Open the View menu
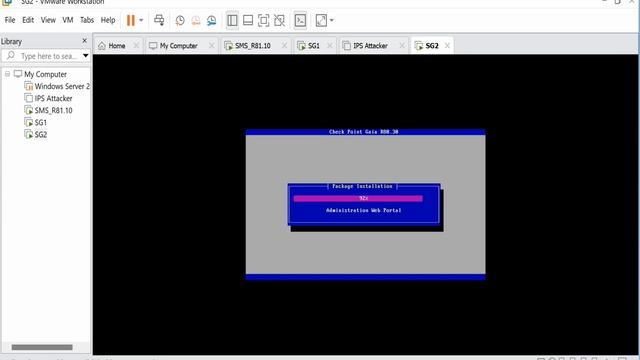This screenshot has height=360, width=640. pyautogui.click(x=48, y=20)
